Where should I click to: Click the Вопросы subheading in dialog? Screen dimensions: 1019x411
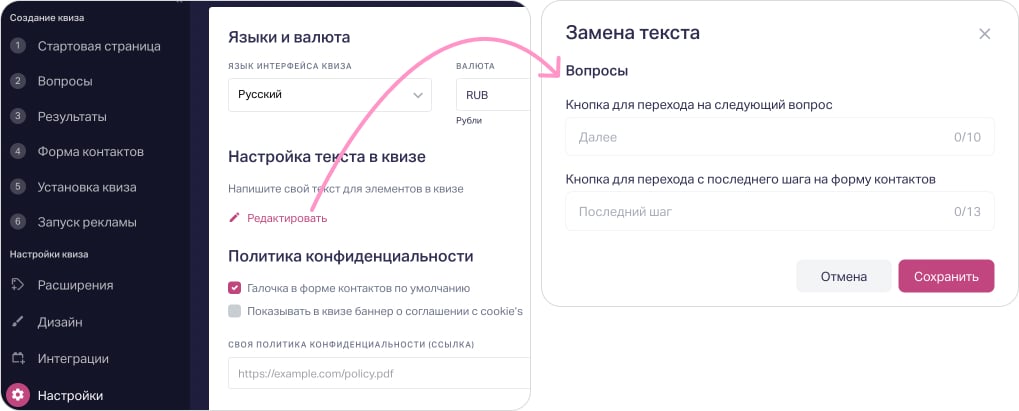597,71
